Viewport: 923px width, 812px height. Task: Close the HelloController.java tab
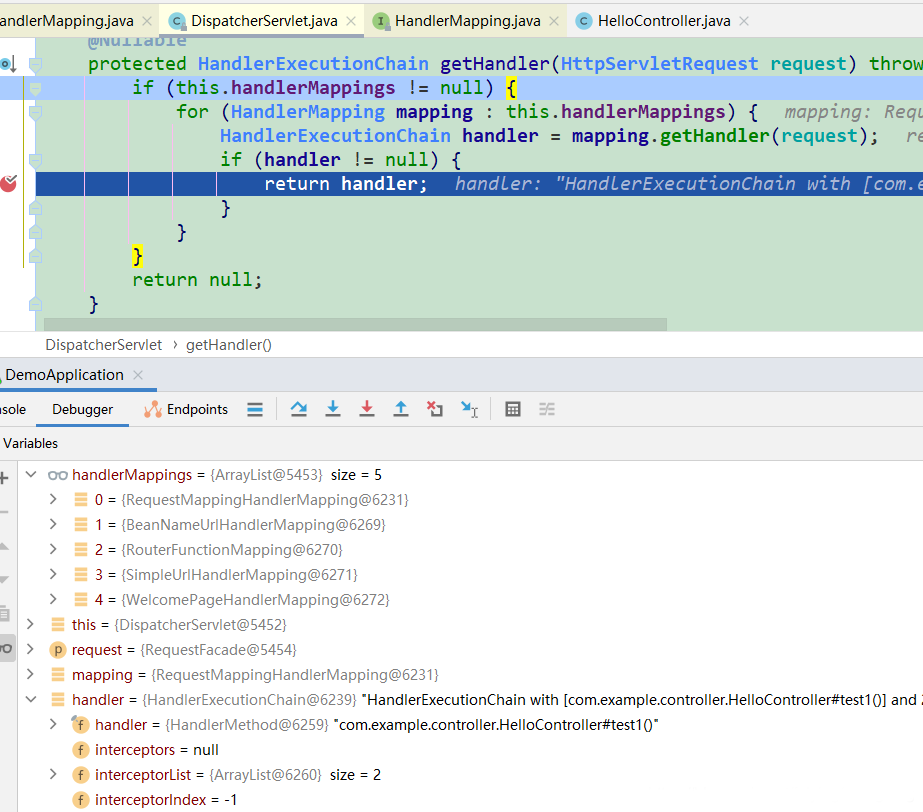pyautogui.click(x=744, y=21)
